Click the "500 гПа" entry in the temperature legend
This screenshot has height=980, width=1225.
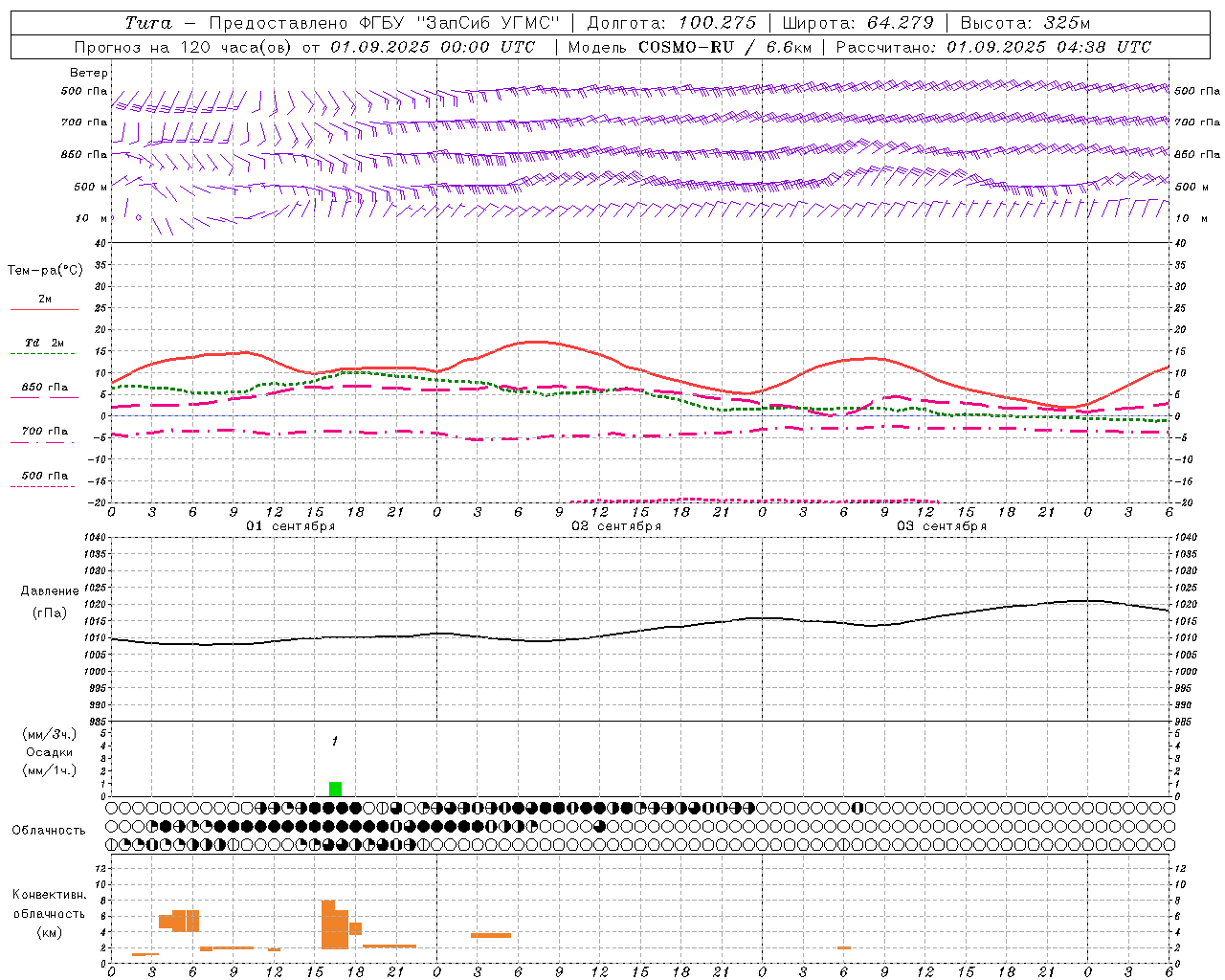click(45, 476)
